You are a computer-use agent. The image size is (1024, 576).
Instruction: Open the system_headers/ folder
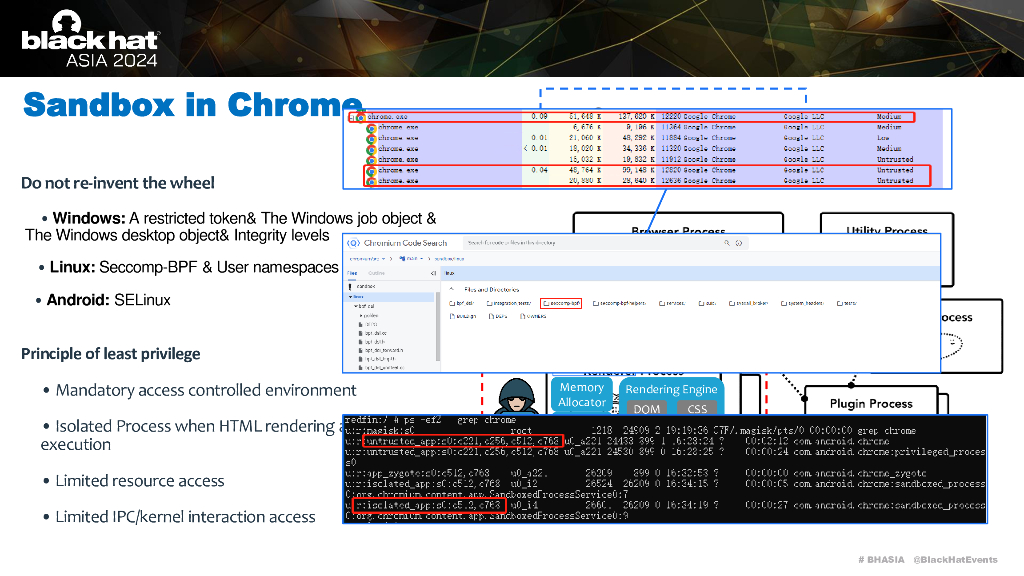pyautogui.click(x=803, y=303)
